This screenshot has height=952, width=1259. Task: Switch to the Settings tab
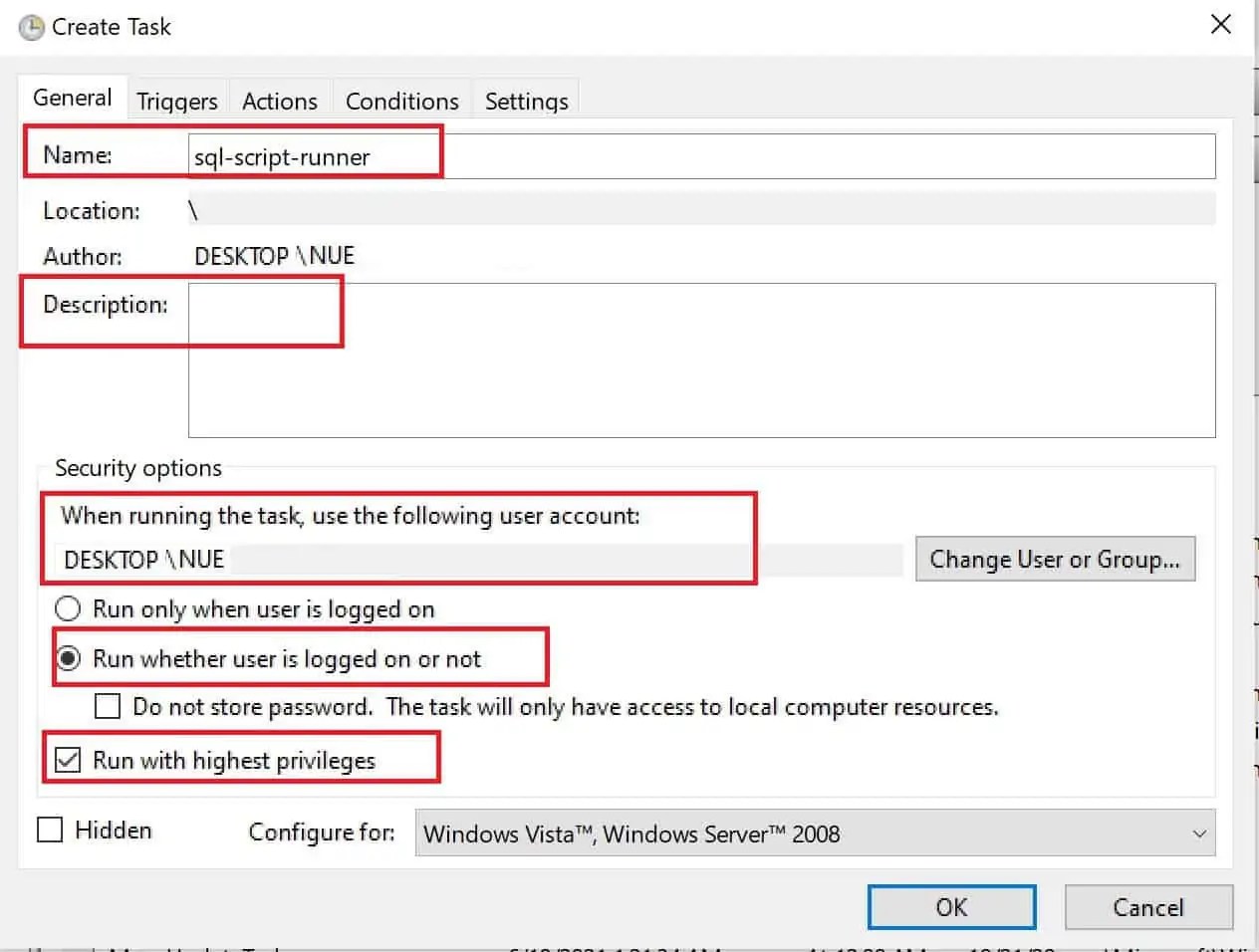[525, 100]
